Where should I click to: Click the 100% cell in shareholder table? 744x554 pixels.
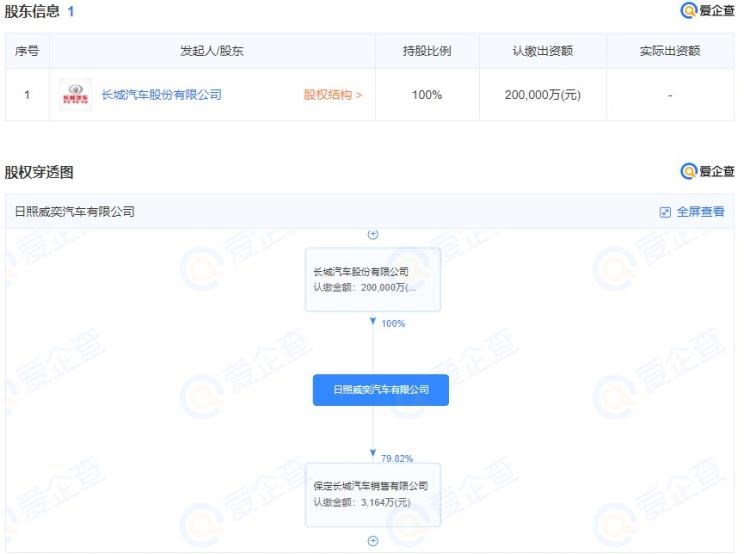tap(427, 95)
